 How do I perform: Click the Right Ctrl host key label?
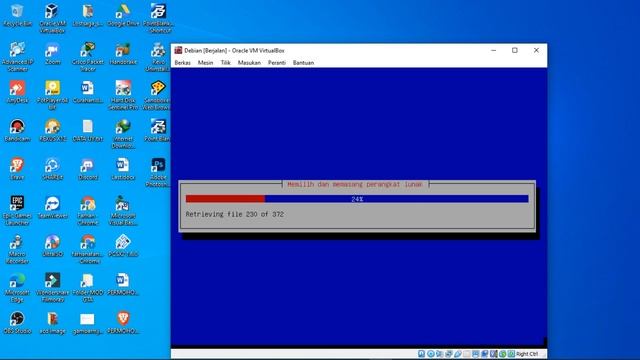(x=527, y=354)
